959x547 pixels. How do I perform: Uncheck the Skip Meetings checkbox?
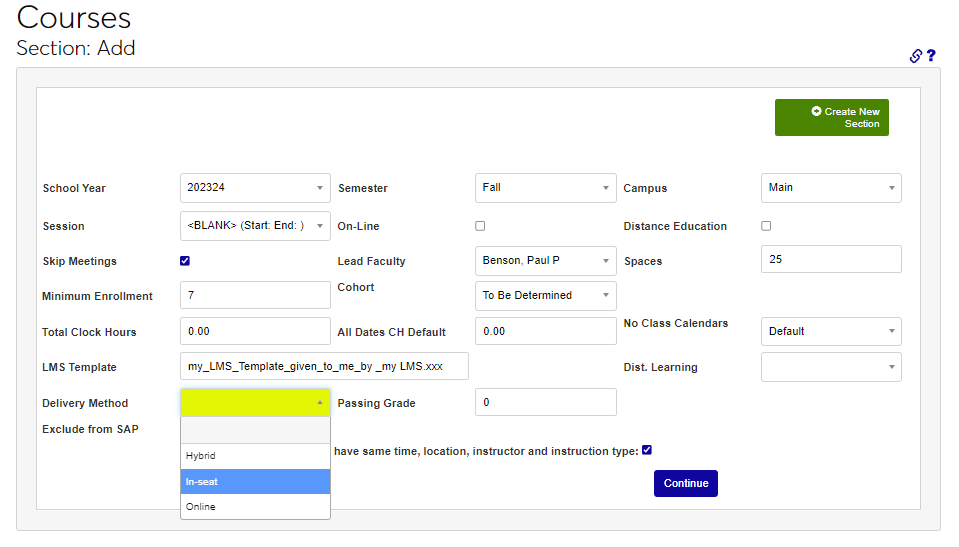coord(185,261)
